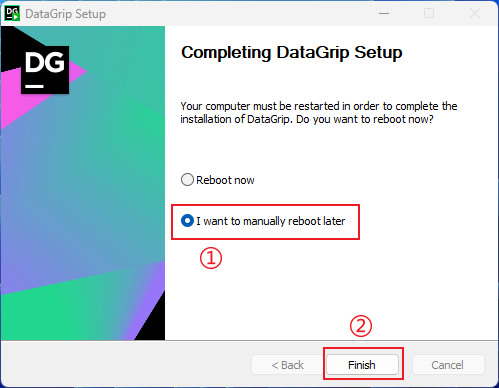
Task: Cancel the setup wizard
Action: click(x=448, y=365)
